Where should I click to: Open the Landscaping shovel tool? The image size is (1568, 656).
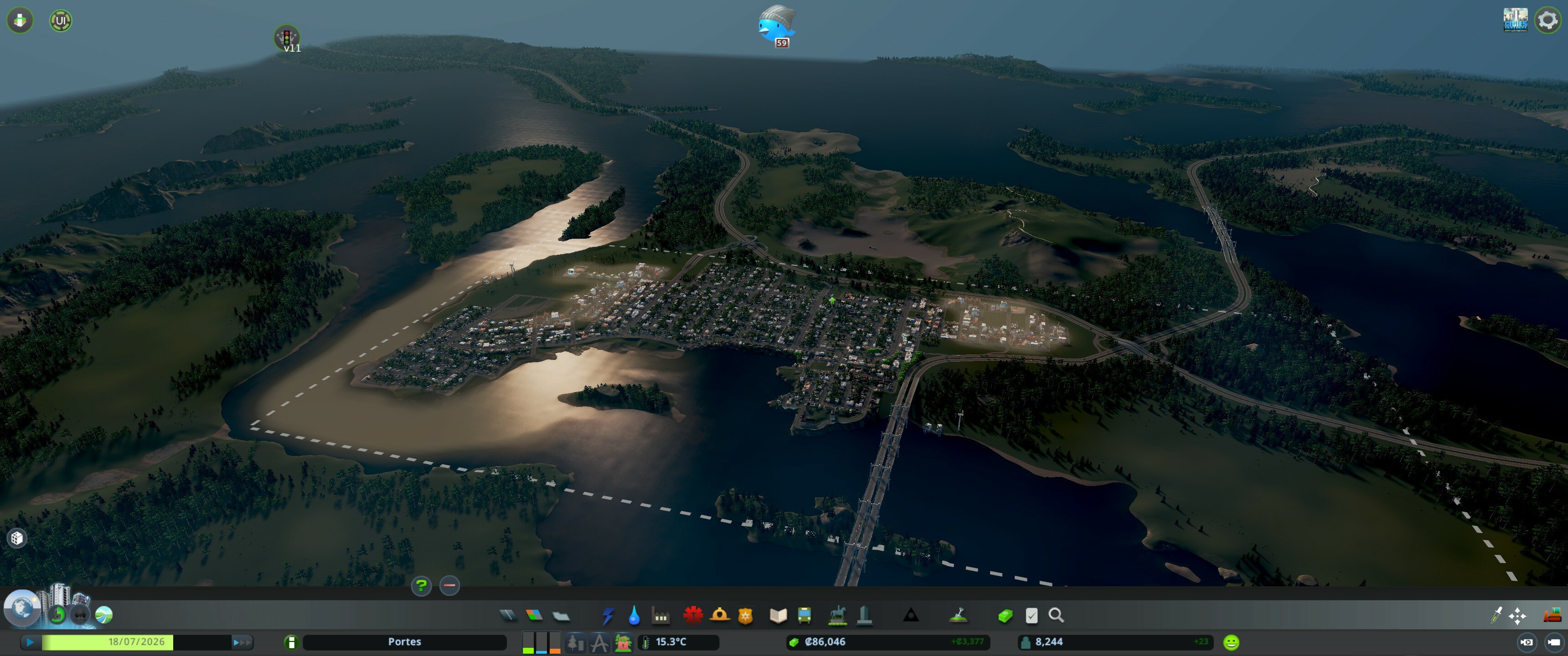(x=959, y=615)
